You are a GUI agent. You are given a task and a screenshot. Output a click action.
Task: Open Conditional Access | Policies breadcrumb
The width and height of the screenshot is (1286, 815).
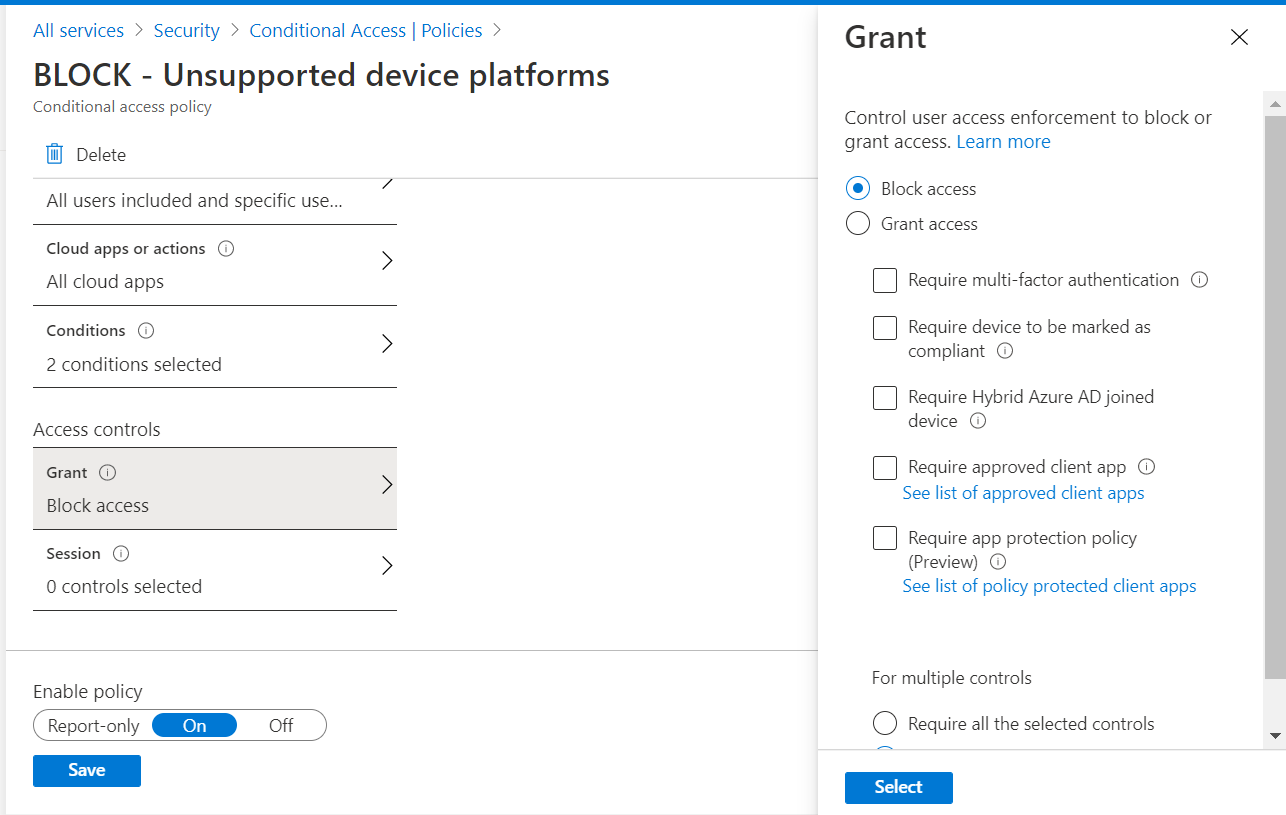coord(366,31)
